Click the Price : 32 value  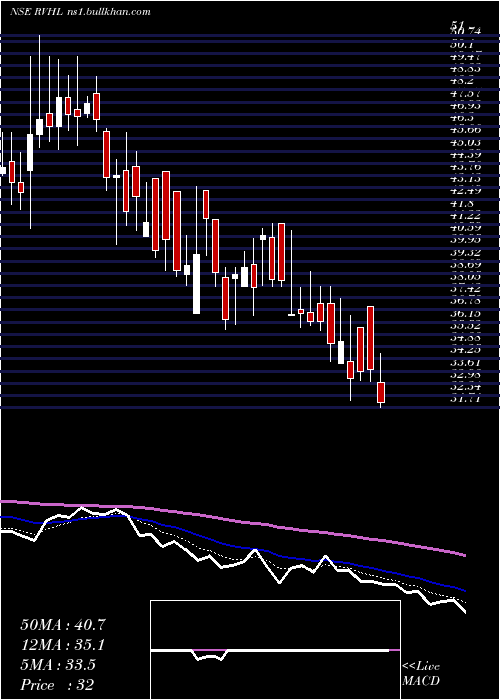[57, 685]
